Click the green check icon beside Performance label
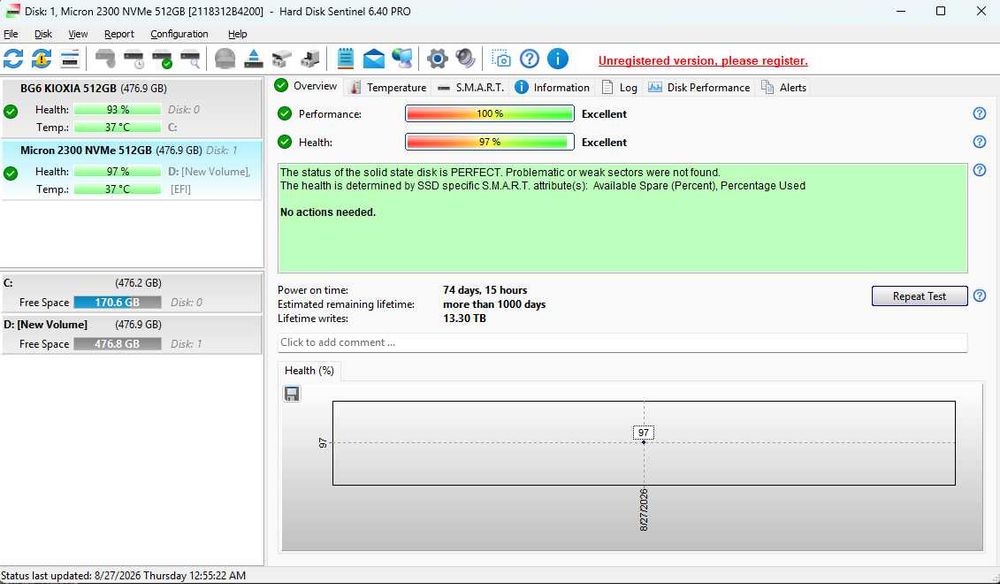 point(284,113)
